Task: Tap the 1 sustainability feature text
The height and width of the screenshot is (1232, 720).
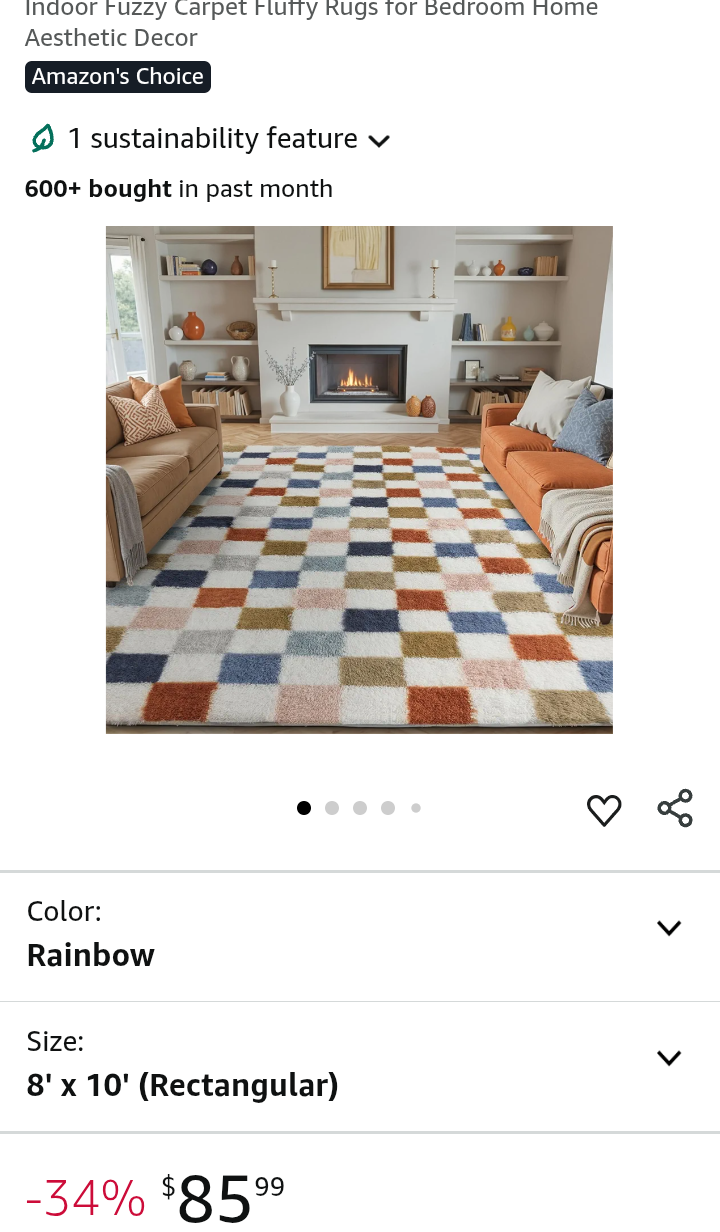Action: pos(212,138)
